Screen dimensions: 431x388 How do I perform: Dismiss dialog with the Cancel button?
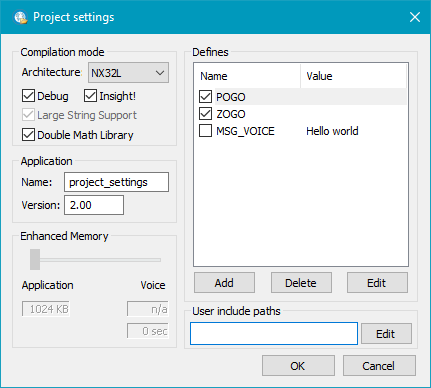379,366
